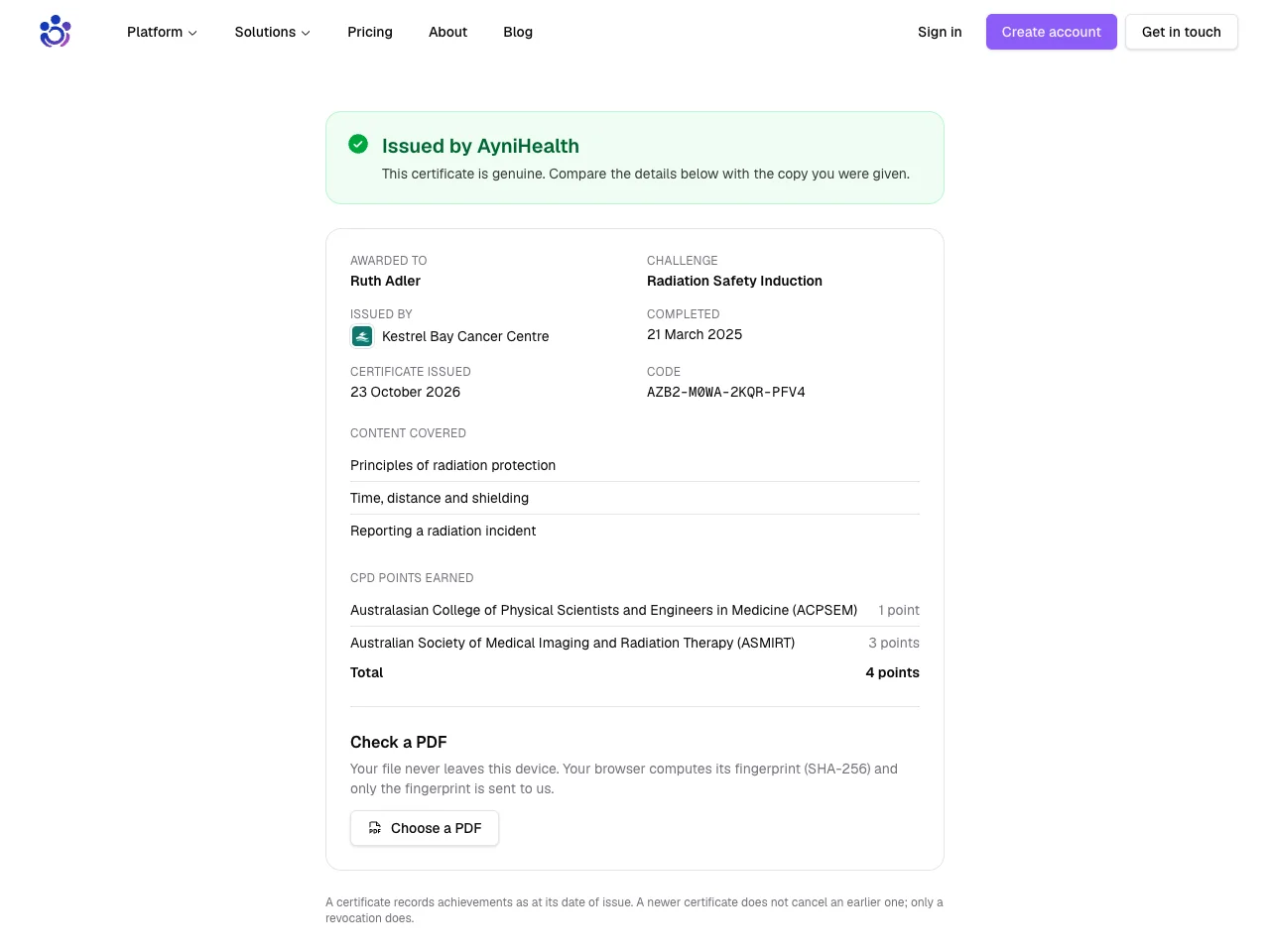Click the Total label in CPD points
This screenshot has height=952, width=1270.
(366, 672)
